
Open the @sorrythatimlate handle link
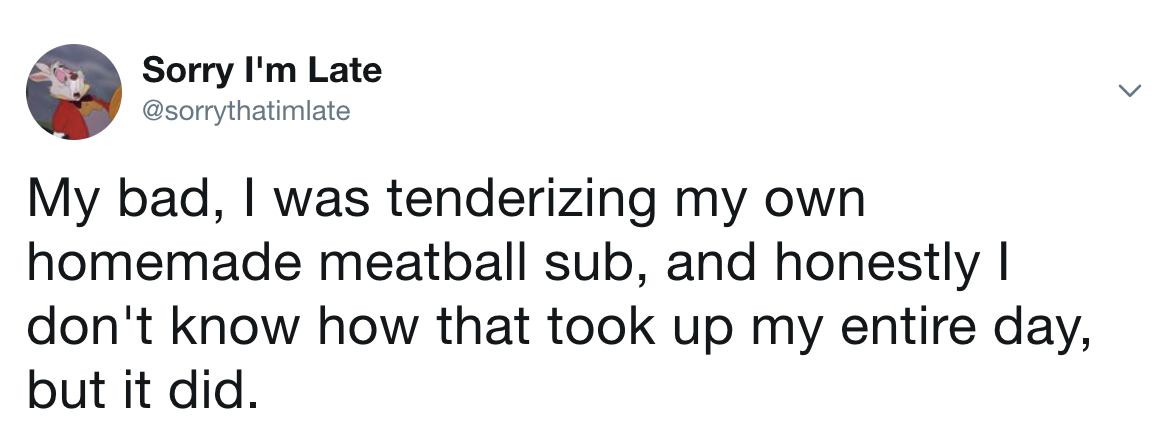coord(245,111)
